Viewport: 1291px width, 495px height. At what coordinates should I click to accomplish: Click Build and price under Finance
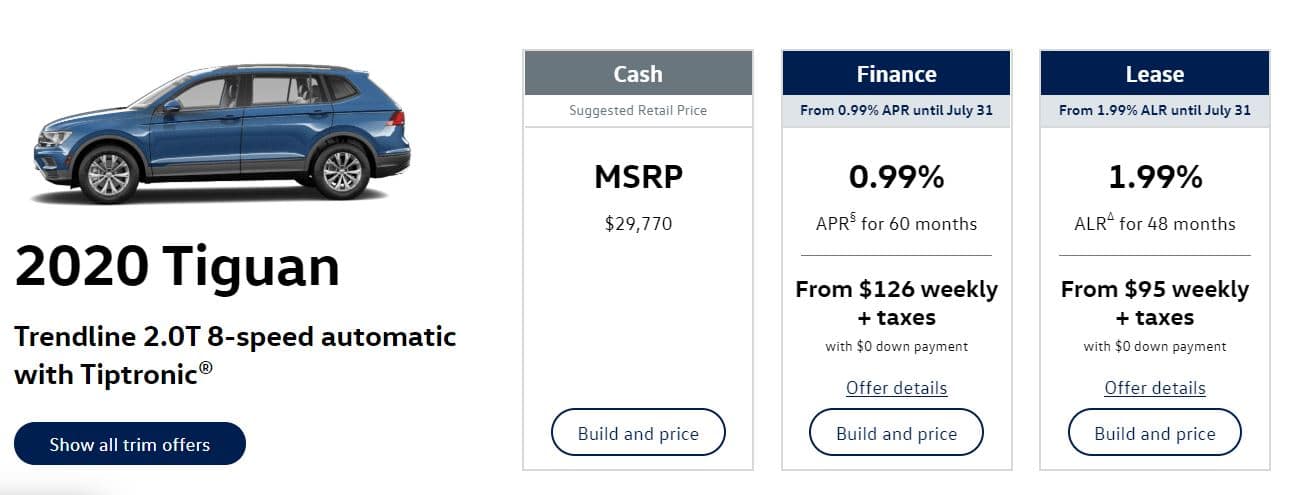tap(896, 433)
